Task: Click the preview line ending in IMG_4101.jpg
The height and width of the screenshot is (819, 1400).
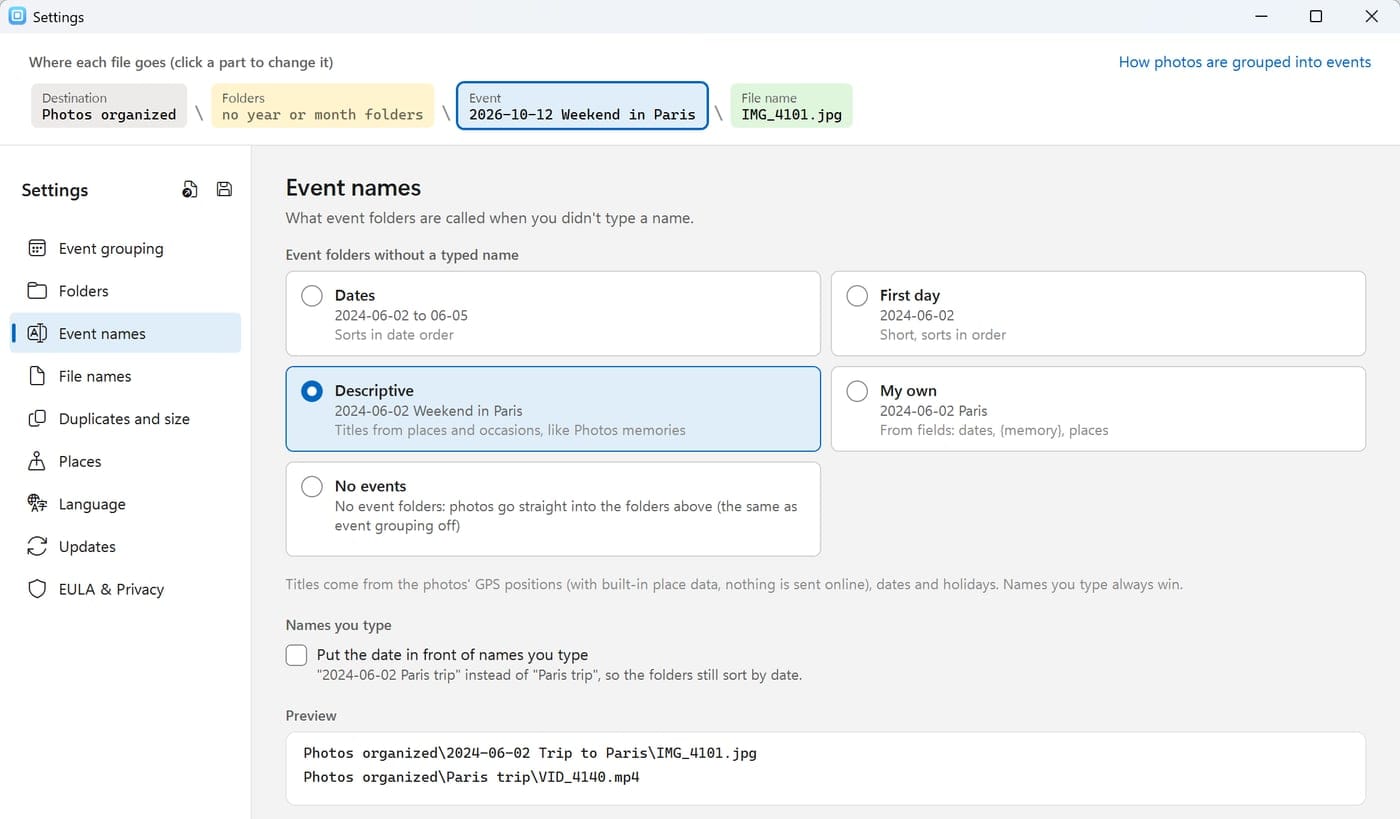Action: point(530,752)
